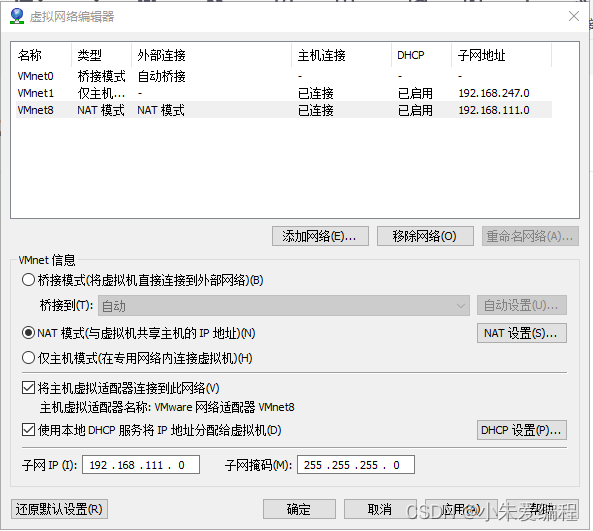Click 已启用 DHCP cell in VMnet1 row

pos(415,93)
